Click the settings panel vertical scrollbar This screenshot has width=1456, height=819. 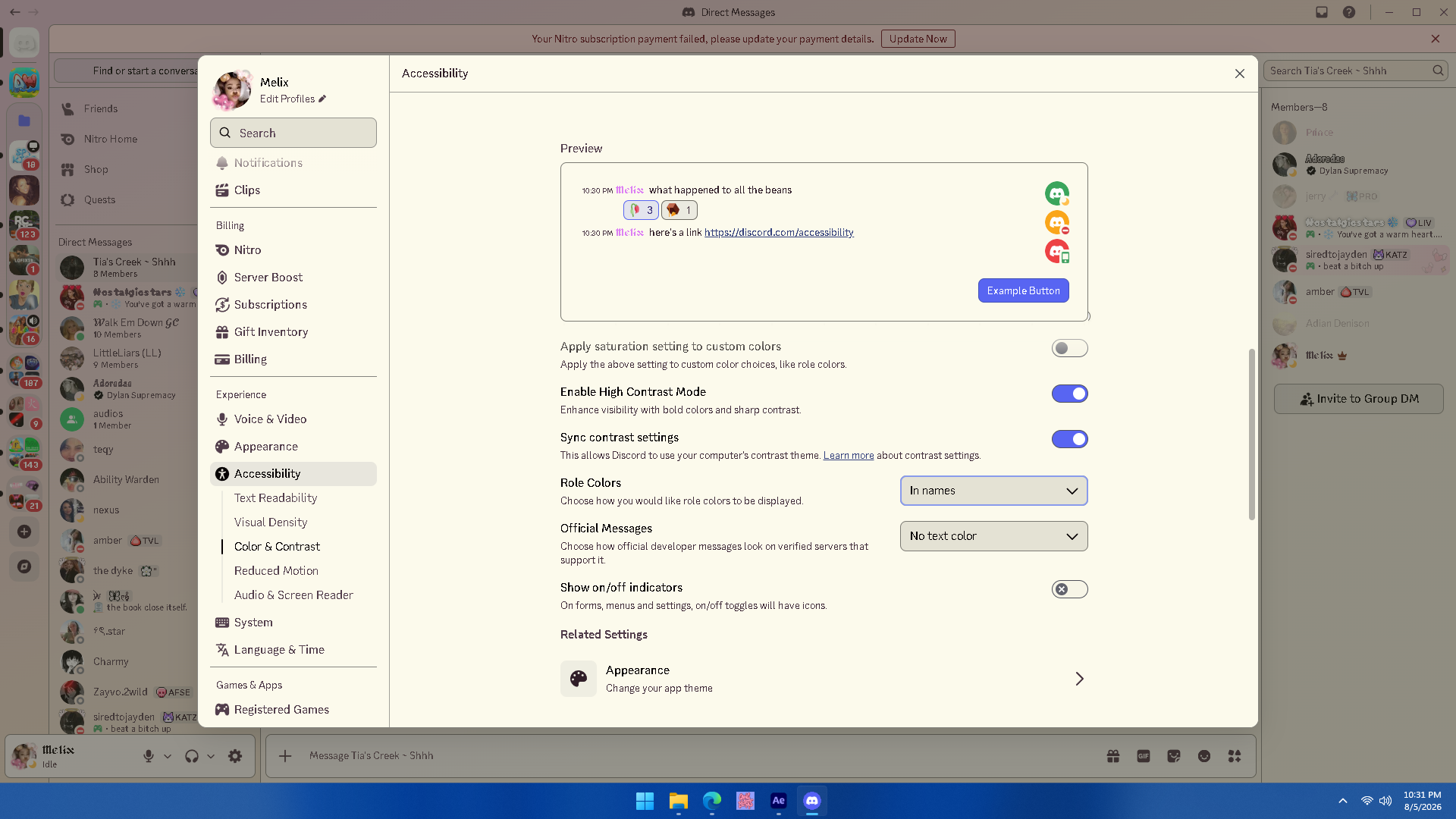(1251, 435)
